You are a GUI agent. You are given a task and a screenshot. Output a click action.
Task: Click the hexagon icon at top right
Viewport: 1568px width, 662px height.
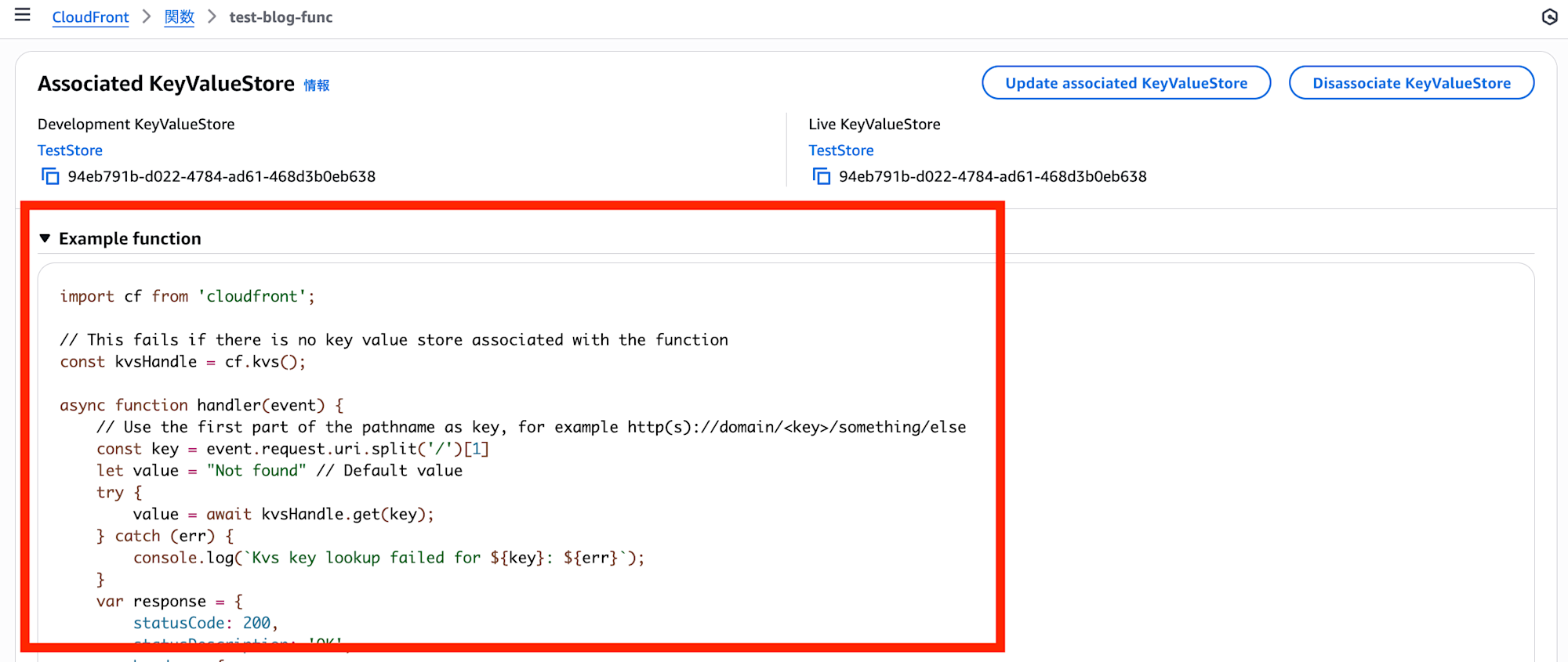pyautogui.click(x=1549, y=16)
